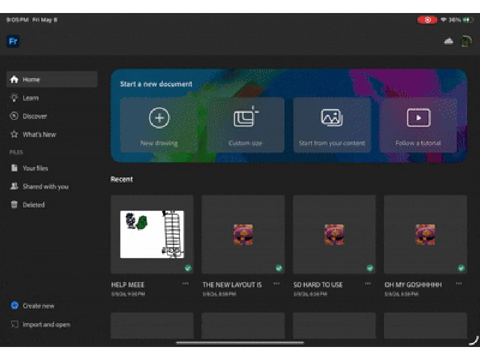
Task: Choose the Custom size document icon
Action: click(x=246, y=117)
